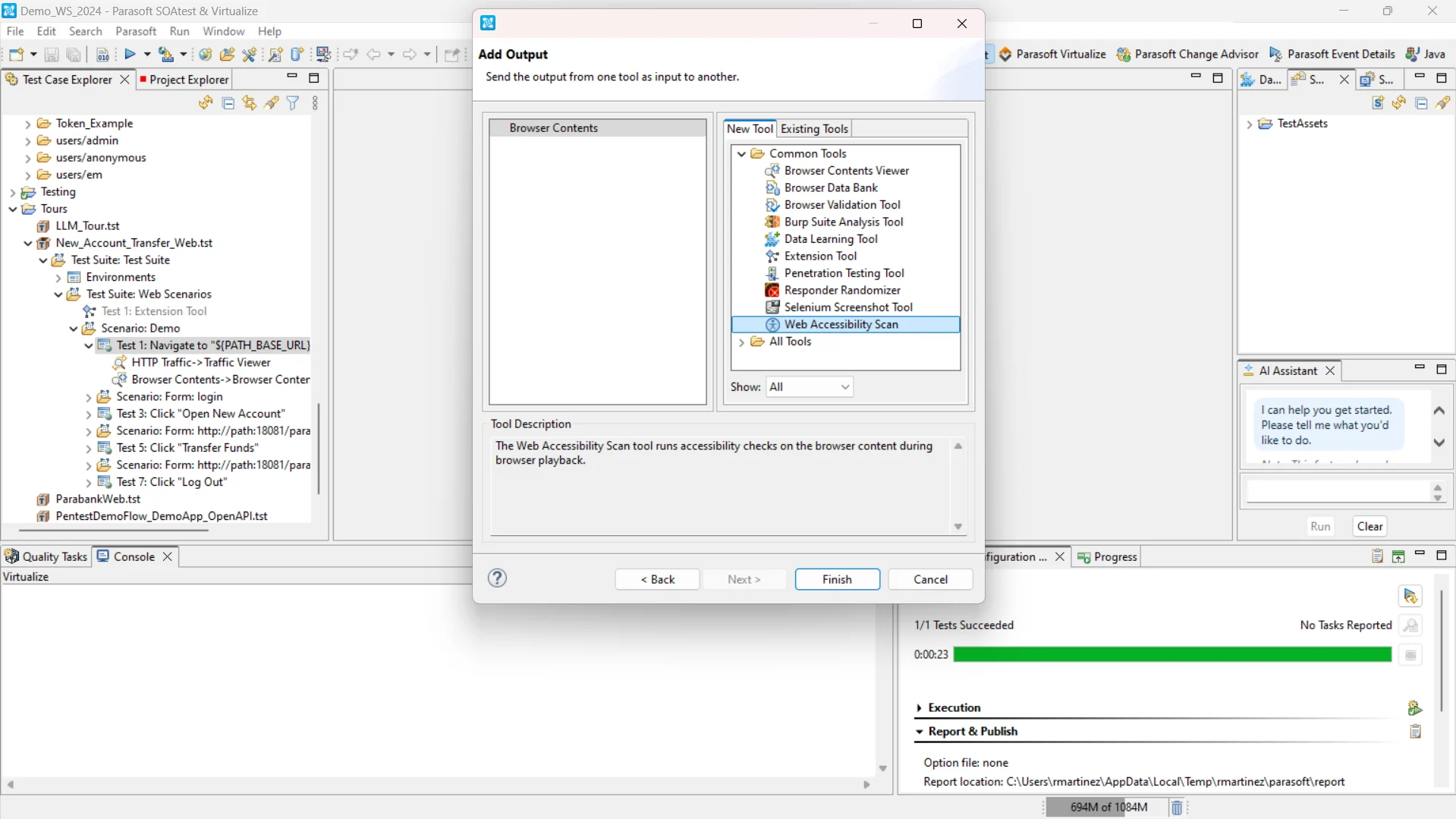Click the garbage collector trash icon
1456x819 pixels.
click(x=1177, y=807)
